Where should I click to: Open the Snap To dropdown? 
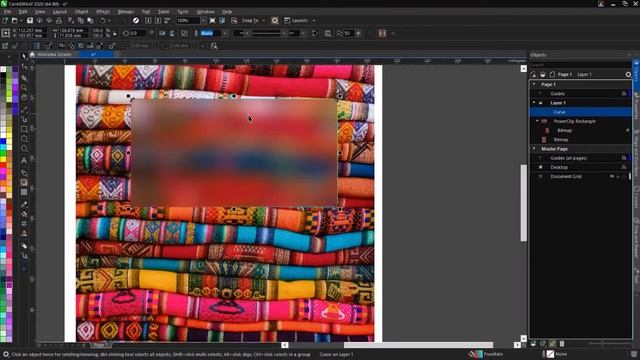pyautogui.click(x=264, y=20)
